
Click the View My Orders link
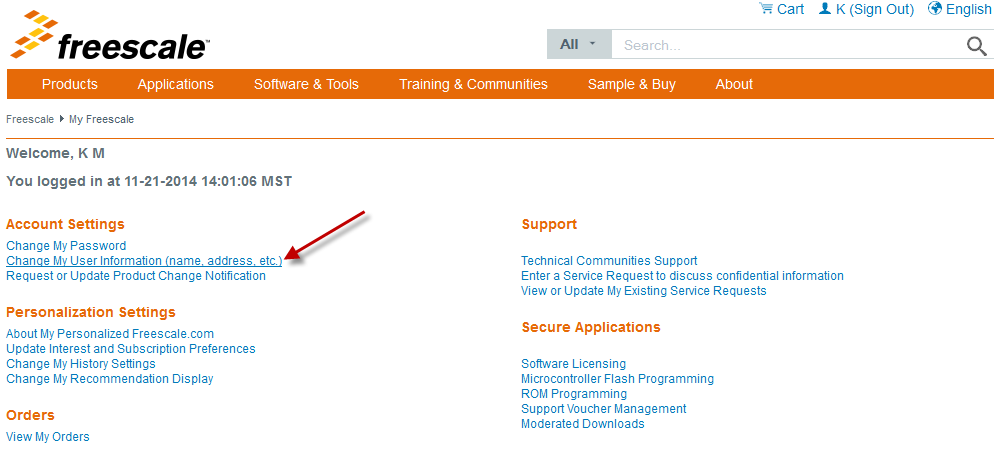pyautogui.click(x=48, y=437)
